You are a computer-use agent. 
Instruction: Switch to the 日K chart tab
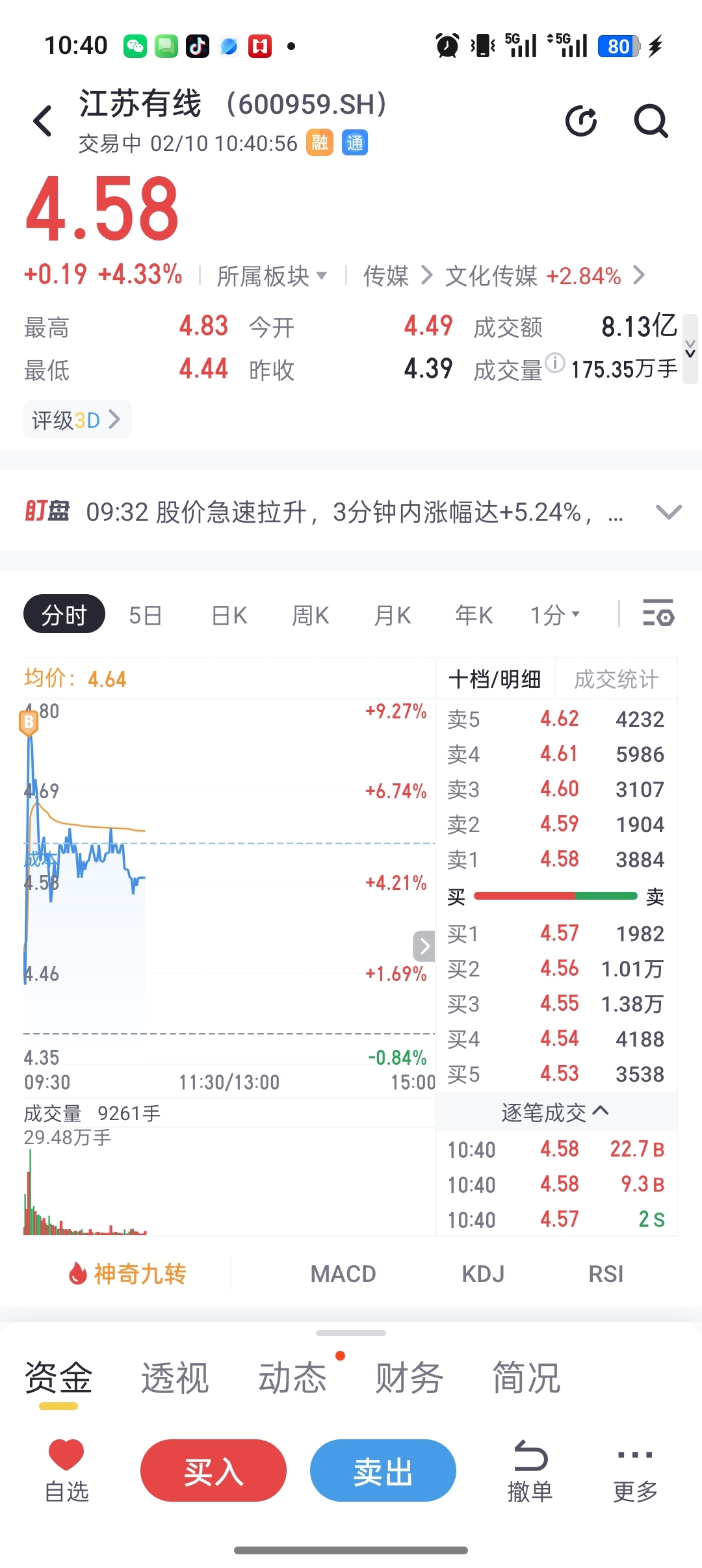[229, 614]
